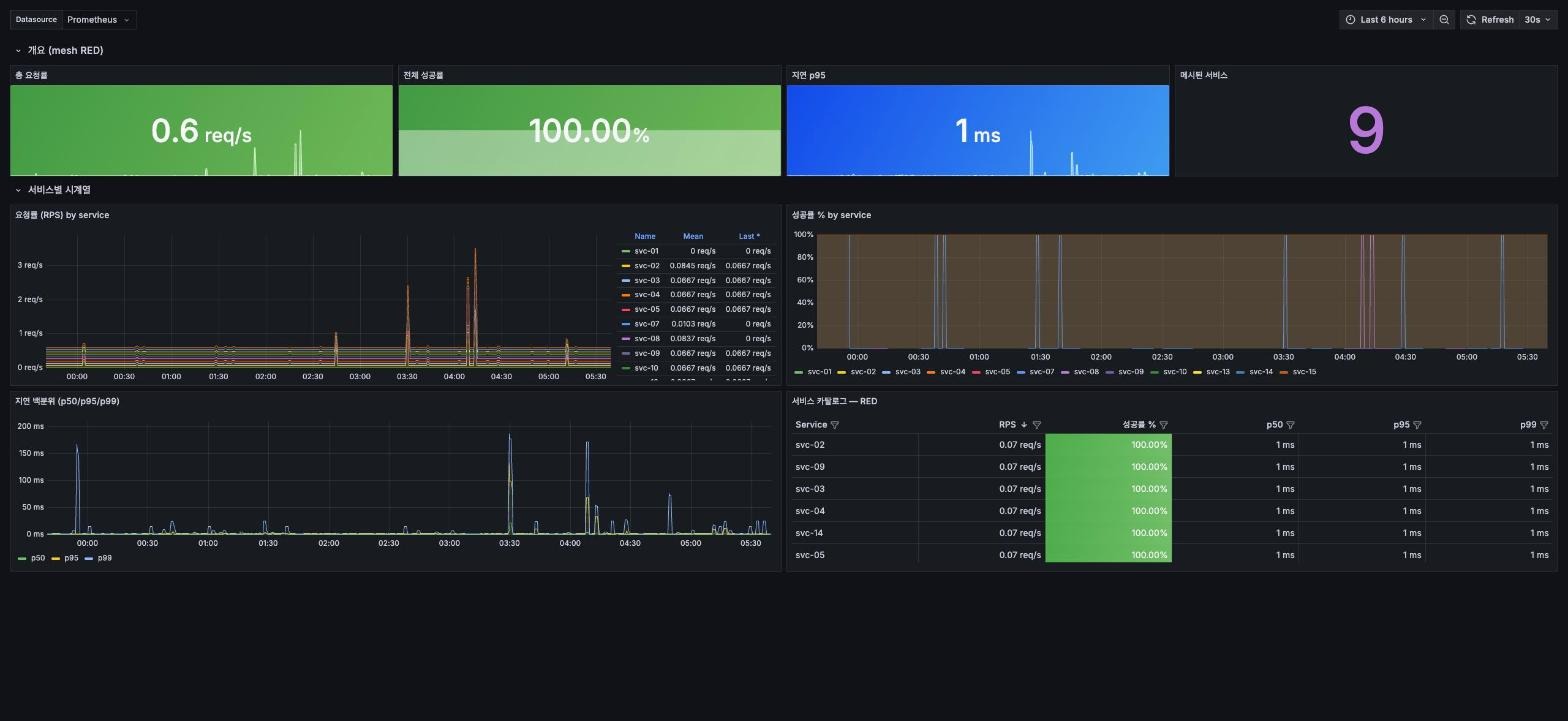
Task: Open the p99 column filter icon
Action: coord(1544,425)
